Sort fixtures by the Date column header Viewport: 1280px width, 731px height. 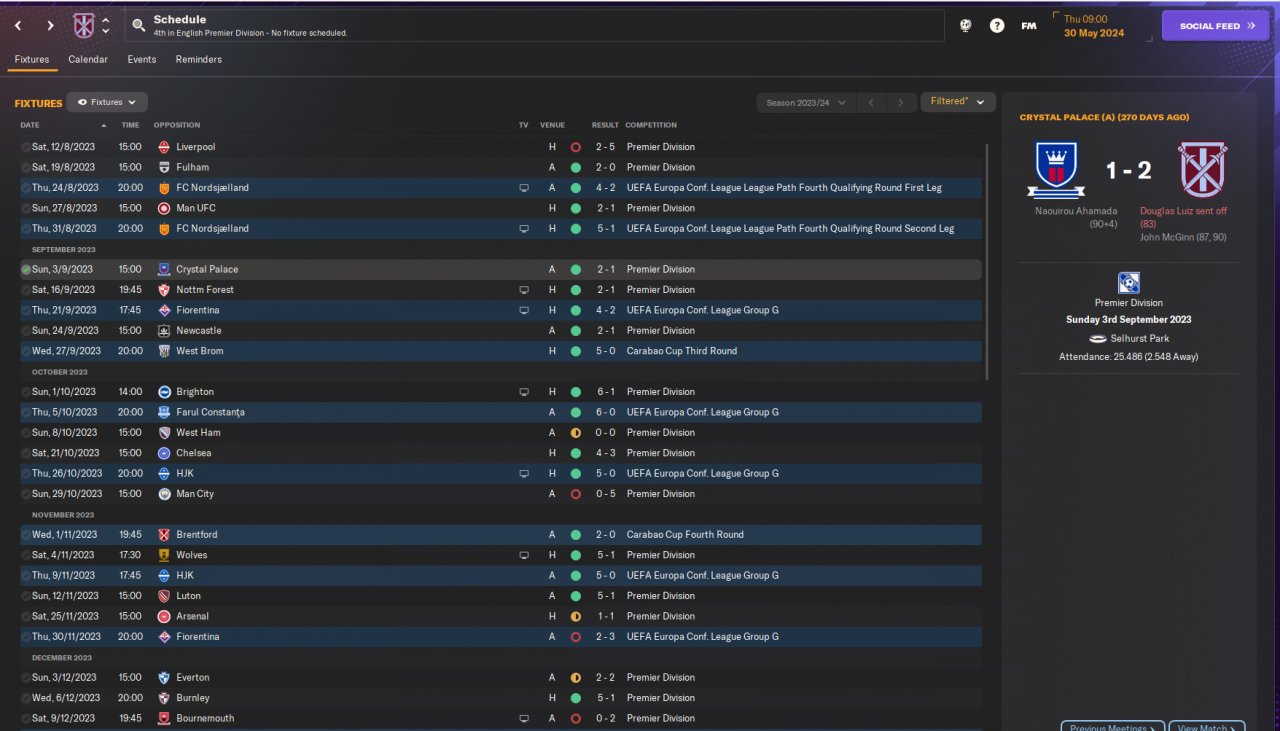point(30,125)
